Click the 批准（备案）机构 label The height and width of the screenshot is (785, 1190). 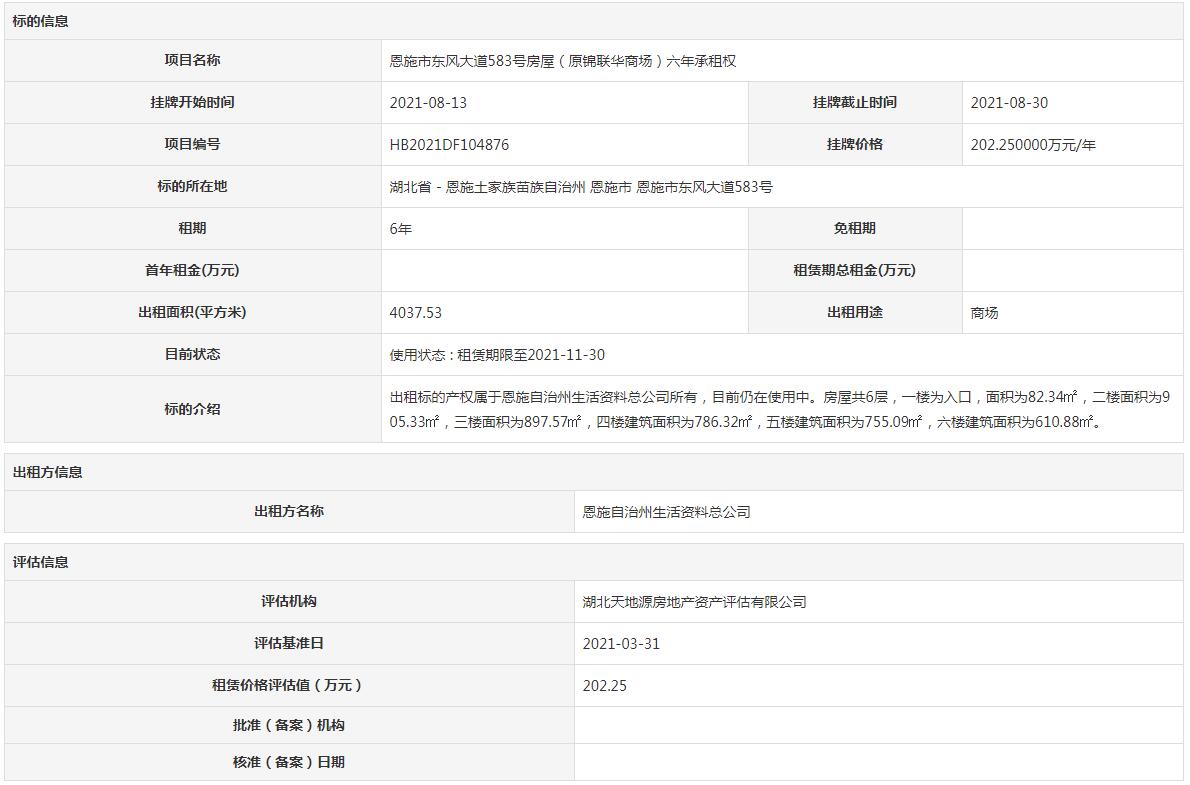(x=289, y=726)
